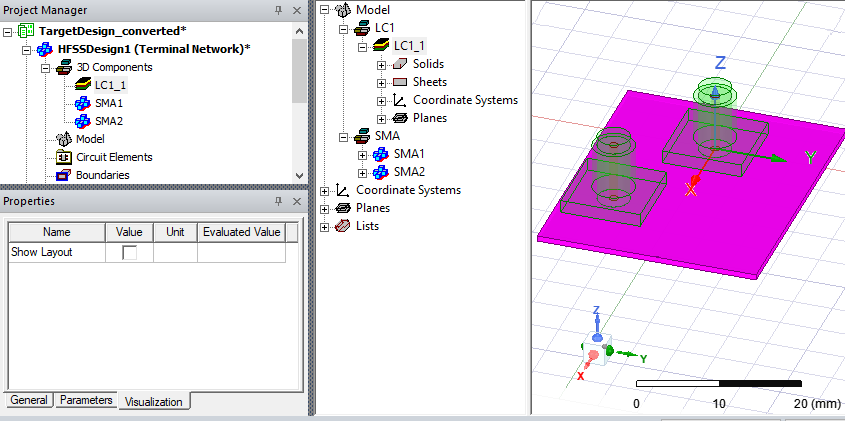Collapse the TargetDesign_converted project node
847x421 pixels.
point(7,31)
